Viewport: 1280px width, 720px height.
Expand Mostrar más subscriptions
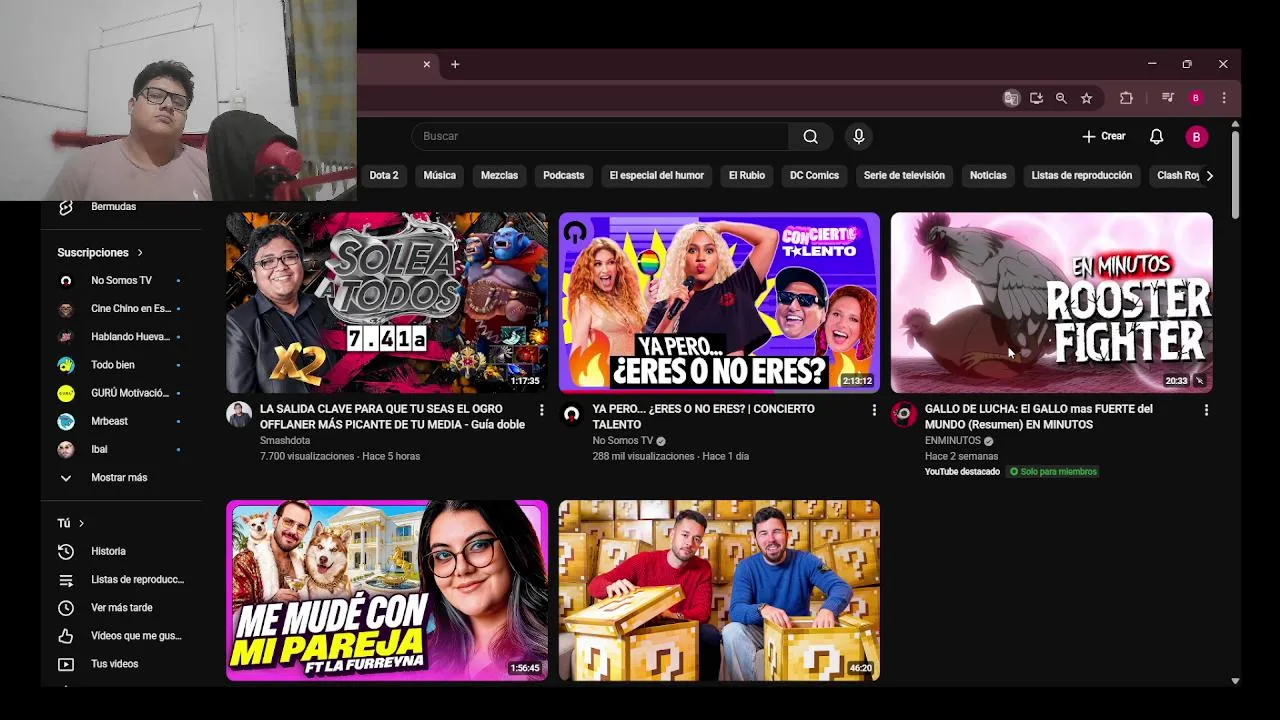point(120,477)
